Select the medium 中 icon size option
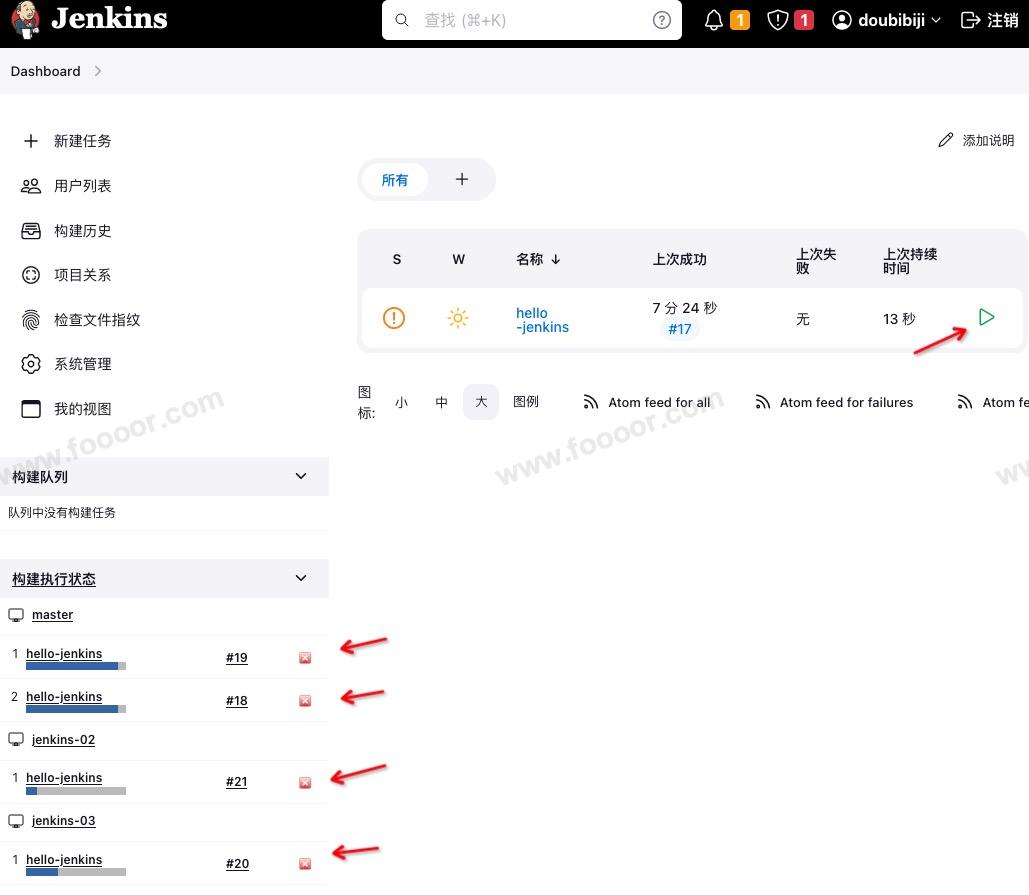 click(441, 402)
